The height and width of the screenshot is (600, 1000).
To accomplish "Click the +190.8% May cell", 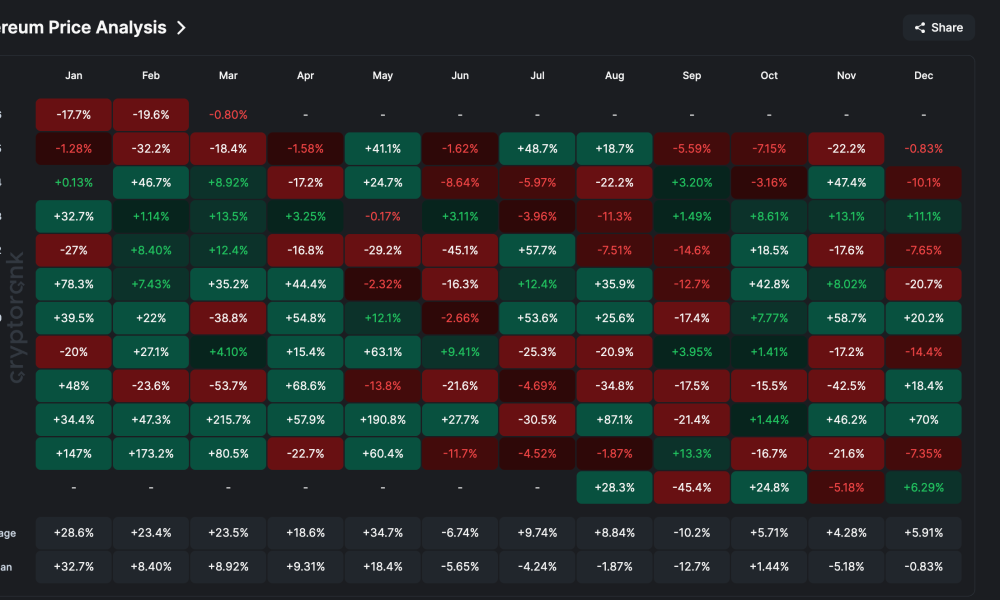I will point(382,419).
